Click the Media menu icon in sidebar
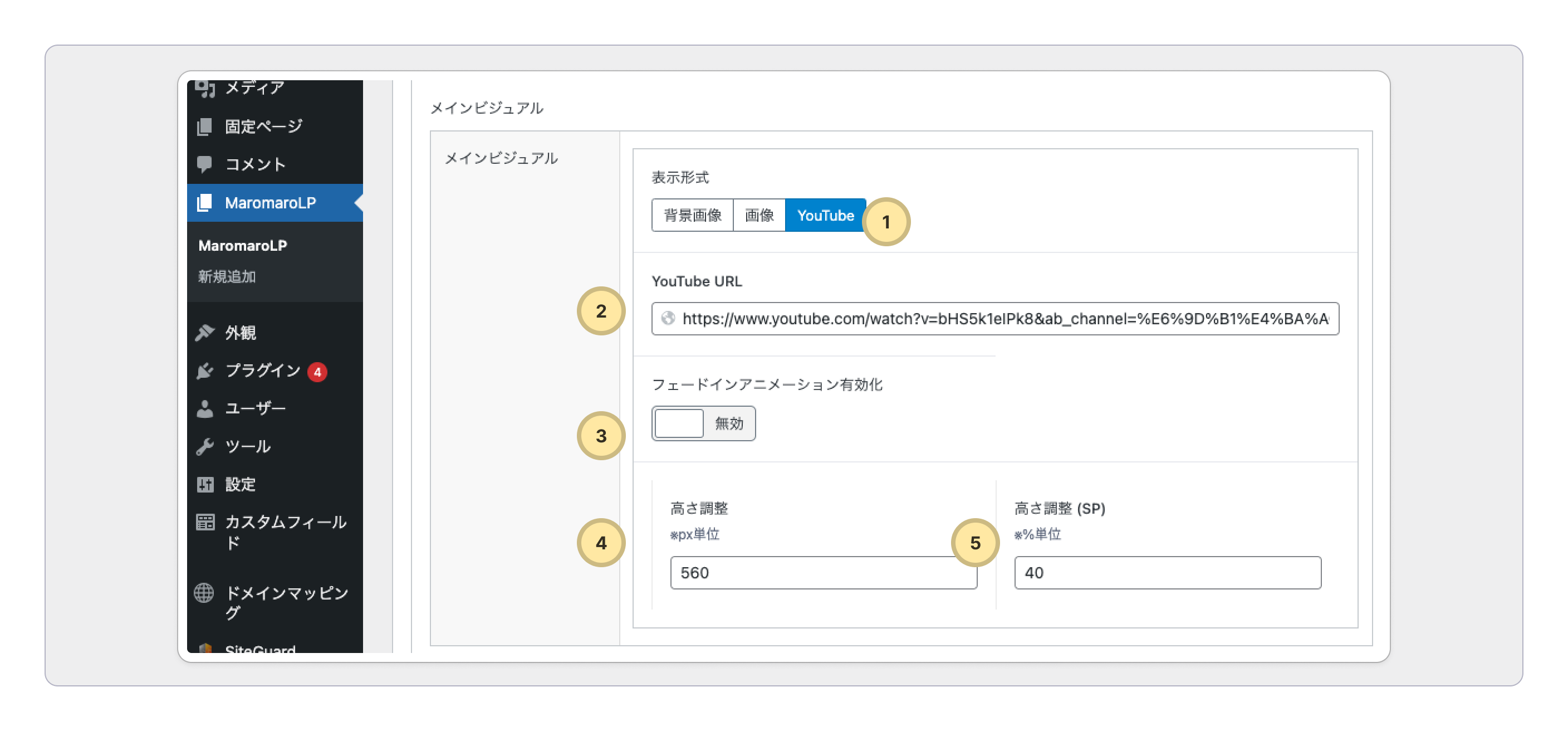The width and height of the screenshot is (1568, 731). [x=205, y=89]
